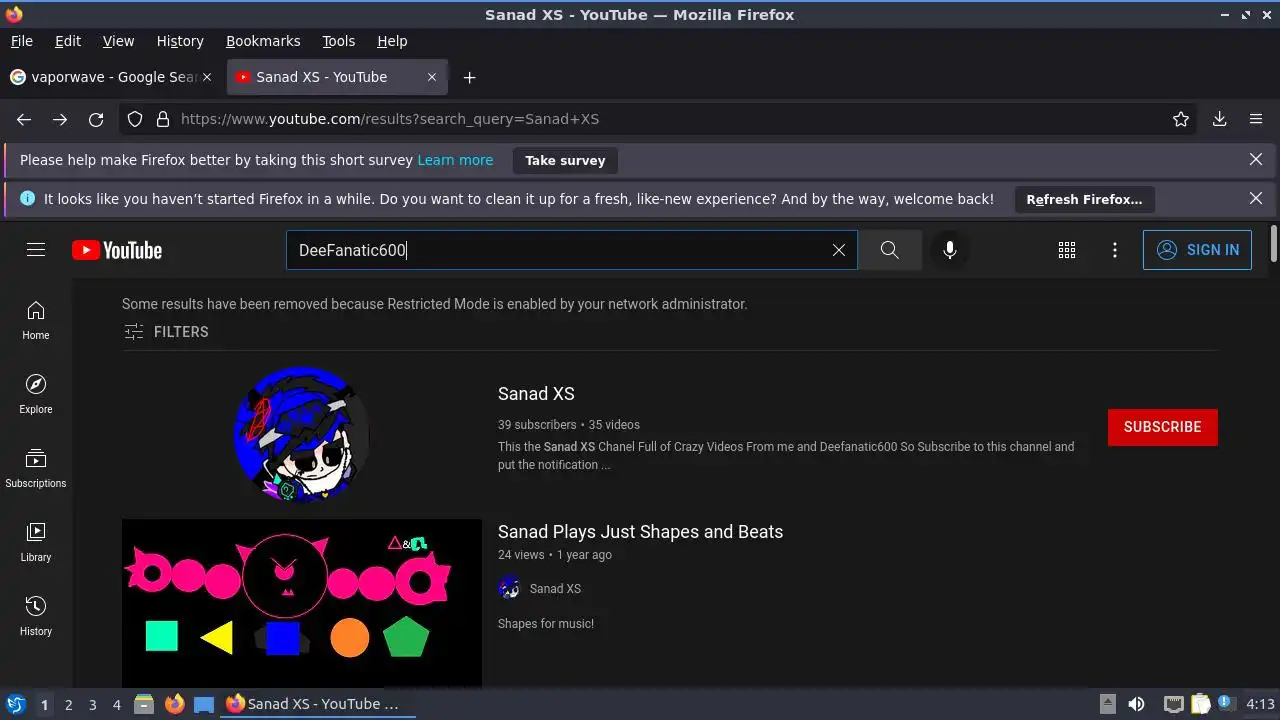Screen dimensions: 1280x720
Task: Bookmark this page with the star
Action: click(x=1181, y=119)
